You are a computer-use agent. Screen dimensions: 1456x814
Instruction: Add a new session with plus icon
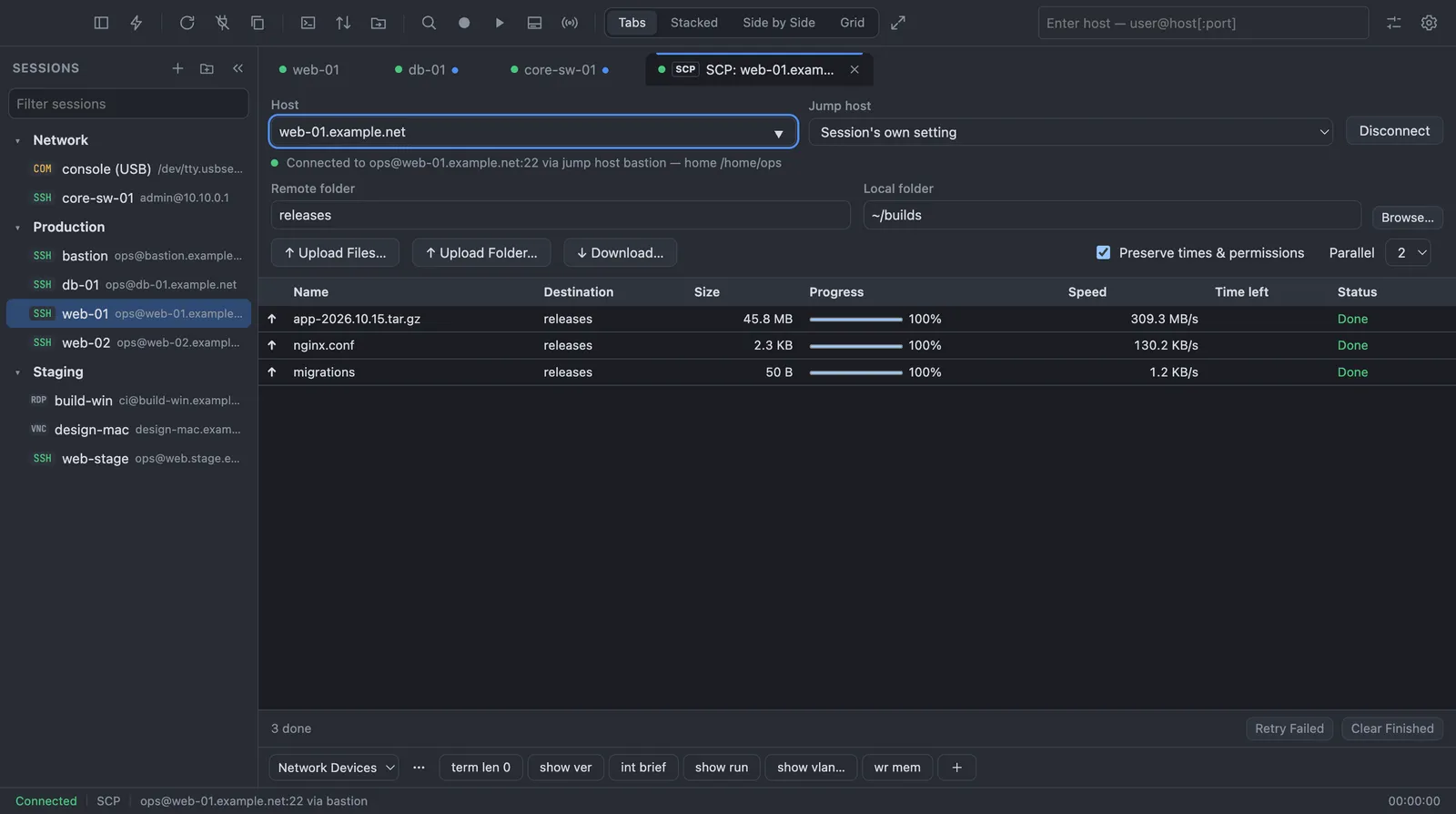point(177,68)
